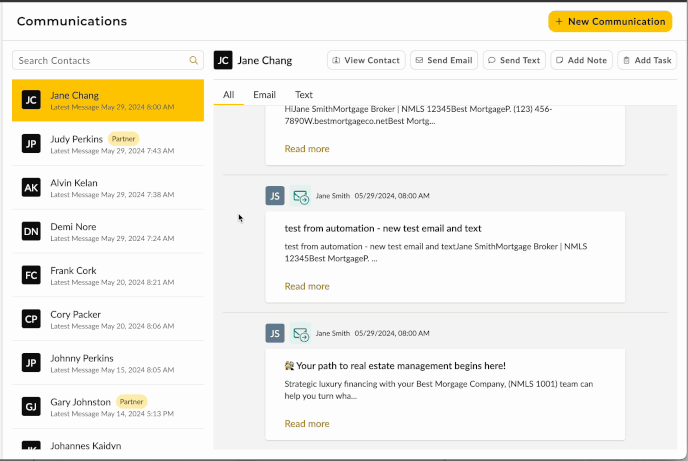
Task: Click Johnny Perkins' JP avatar icon
Action: point(31,363)
